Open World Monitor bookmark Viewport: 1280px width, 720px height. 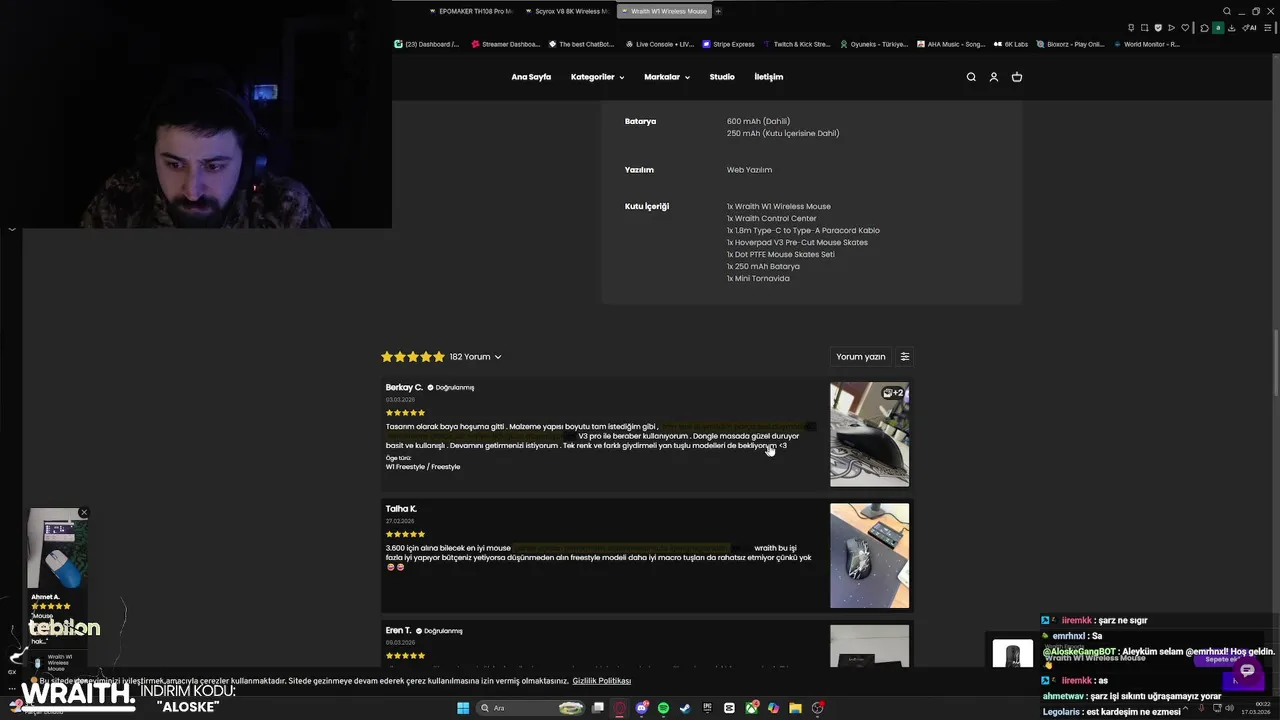coord(1146,44)
